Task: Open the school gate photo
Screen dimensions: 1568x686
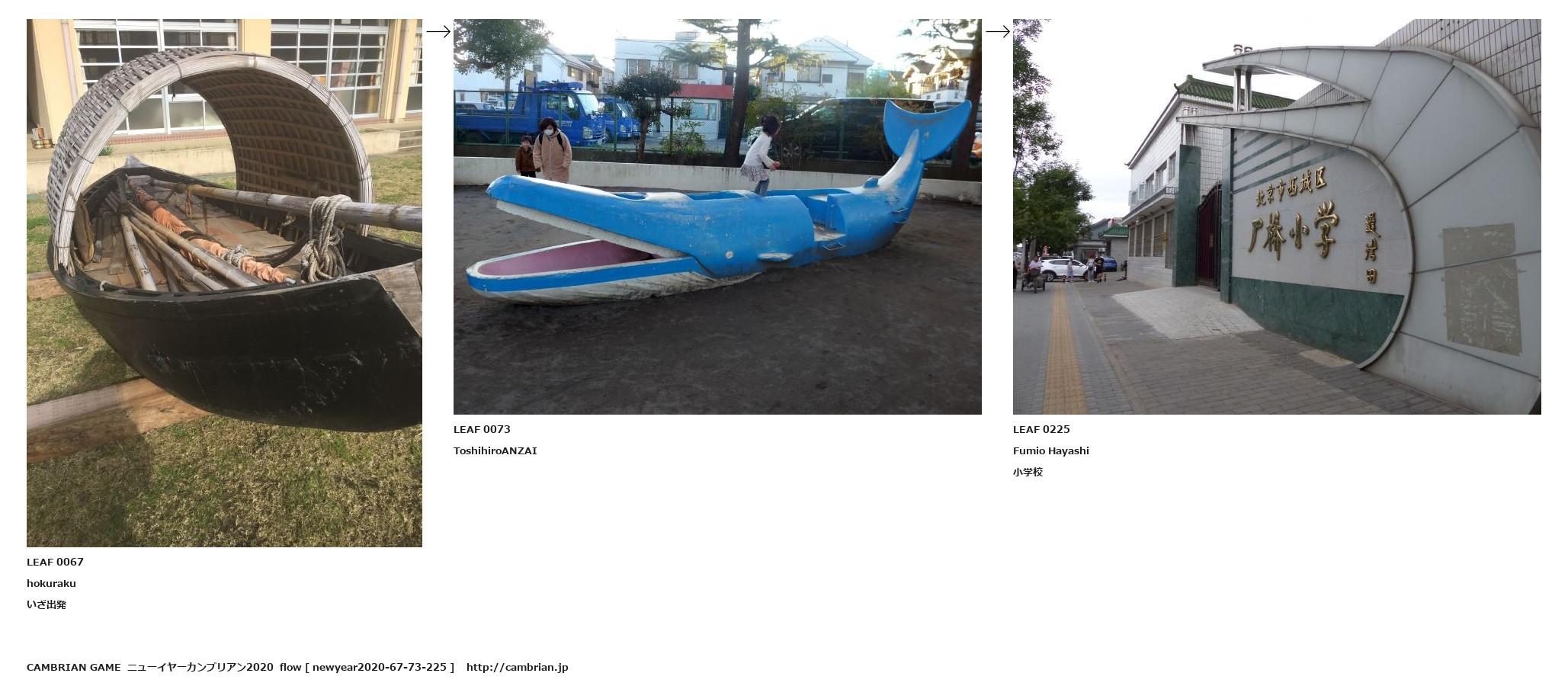Action: [x=1277, y=216]
